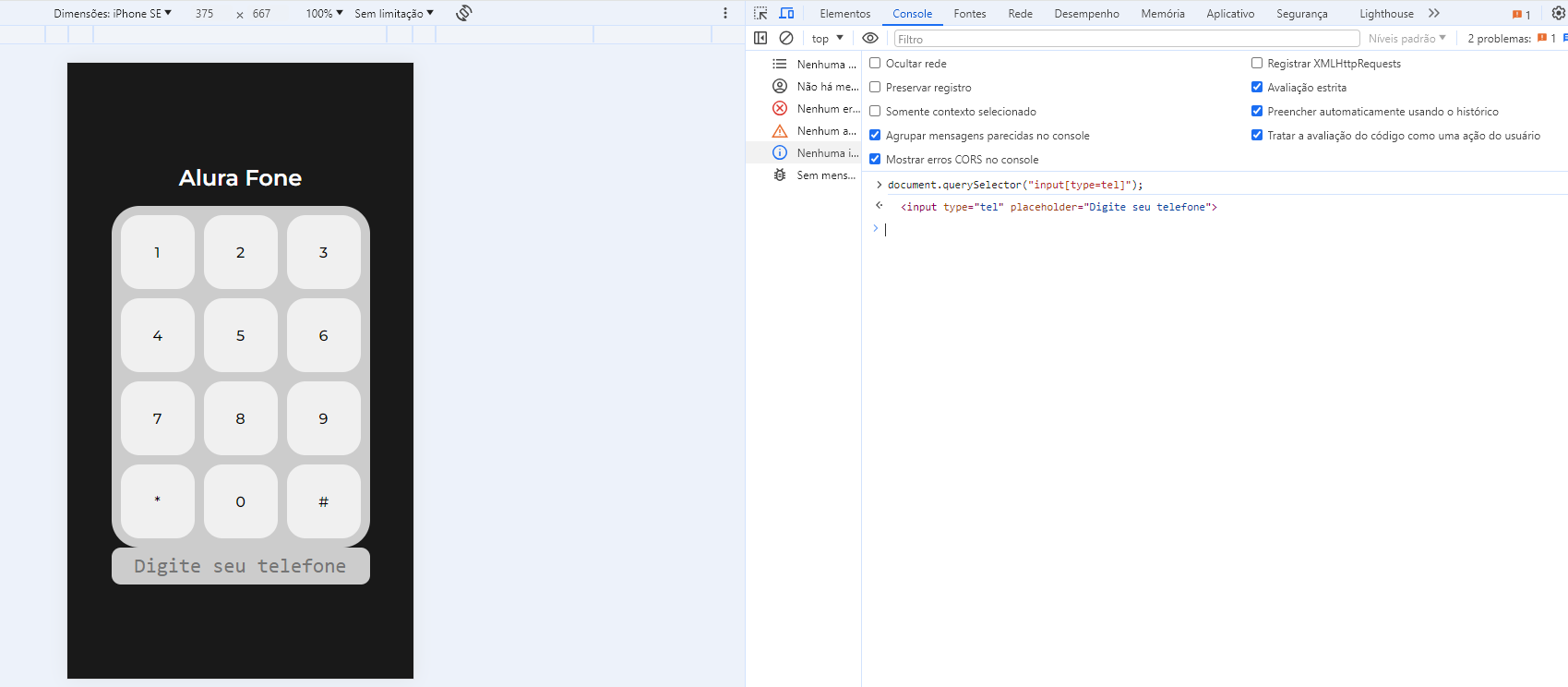1568x687 pixels.
Task: Open the Níveis padrão dropdown
Action: tap(1407, 38)
